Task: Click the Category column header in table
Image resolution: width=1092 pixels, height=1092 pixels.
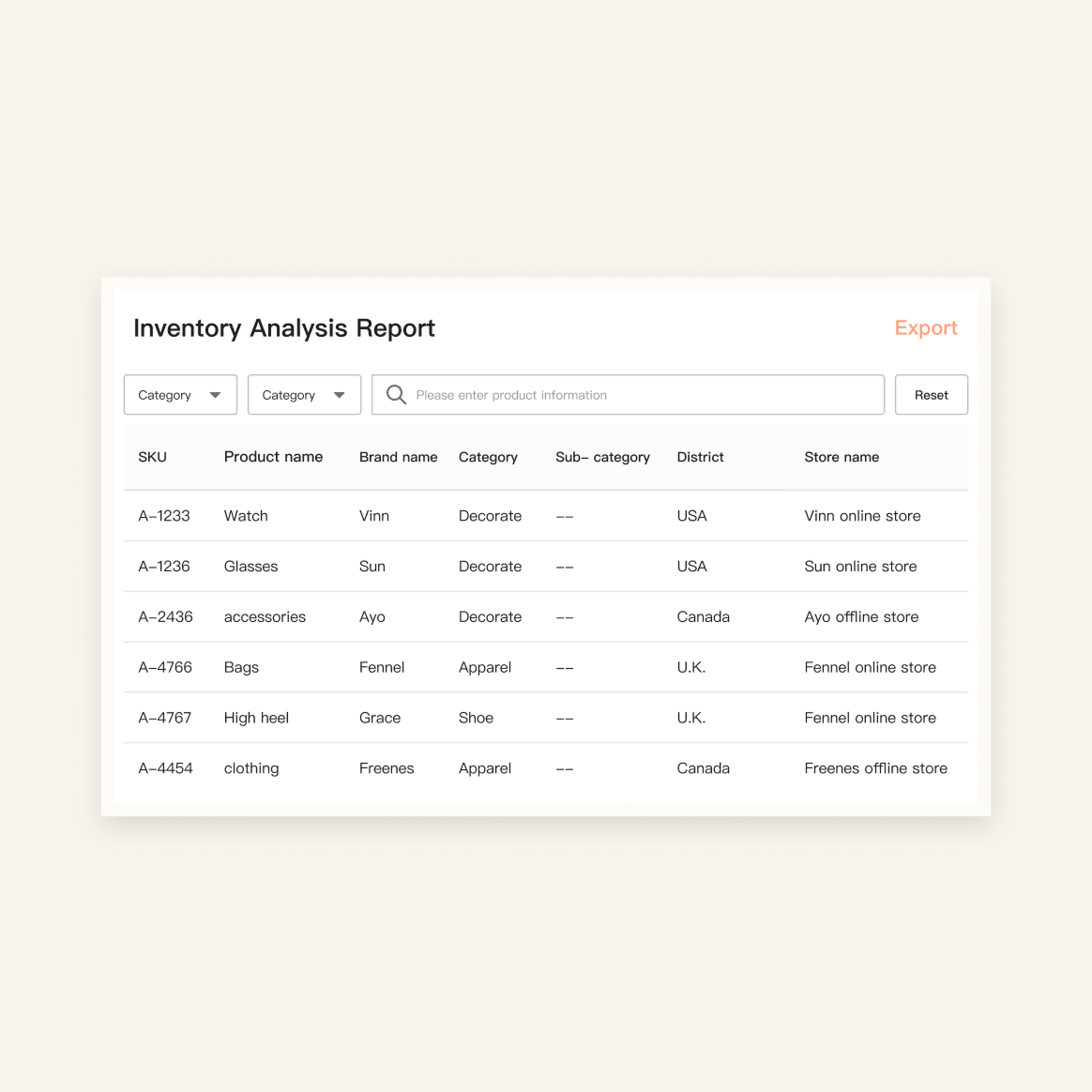Action: (488, 458)
